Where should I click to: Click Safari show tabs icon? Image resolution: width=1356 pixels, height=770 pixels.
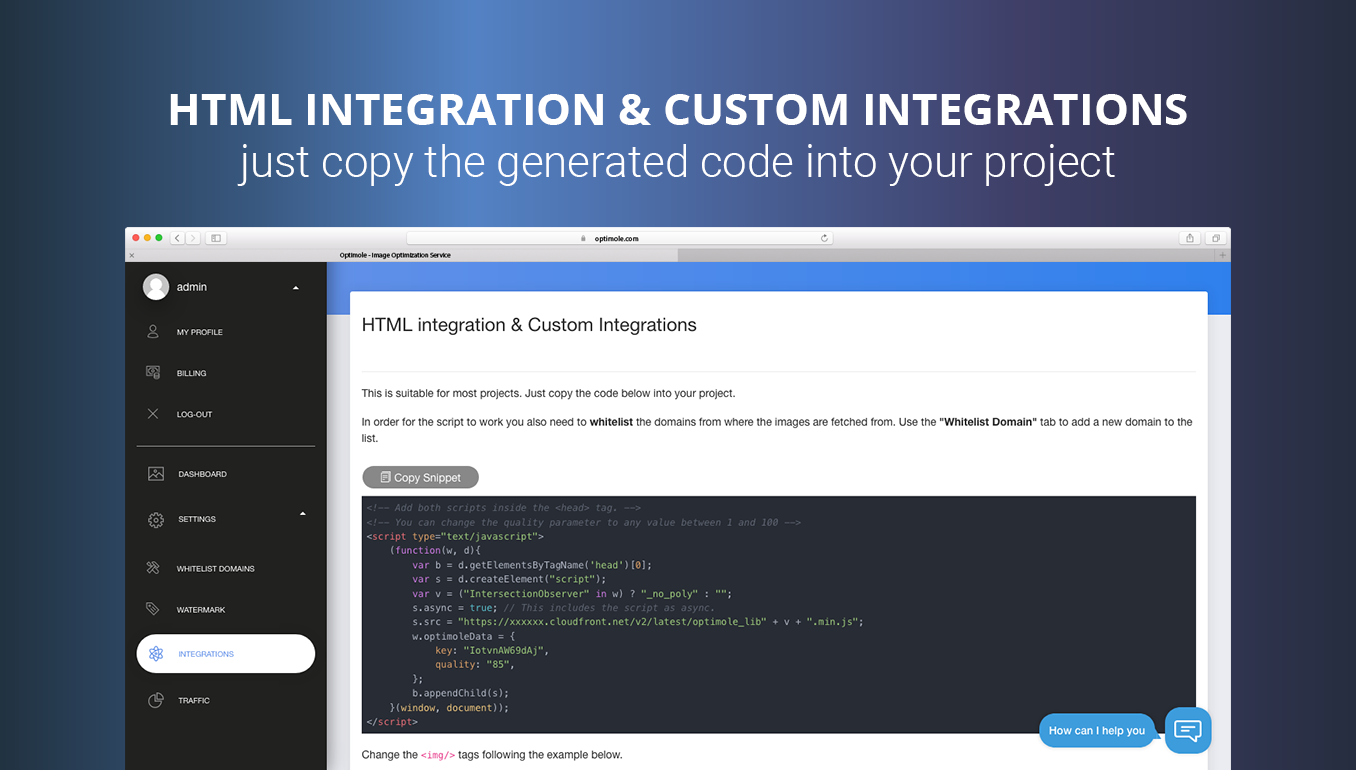tap(1216, 238)
